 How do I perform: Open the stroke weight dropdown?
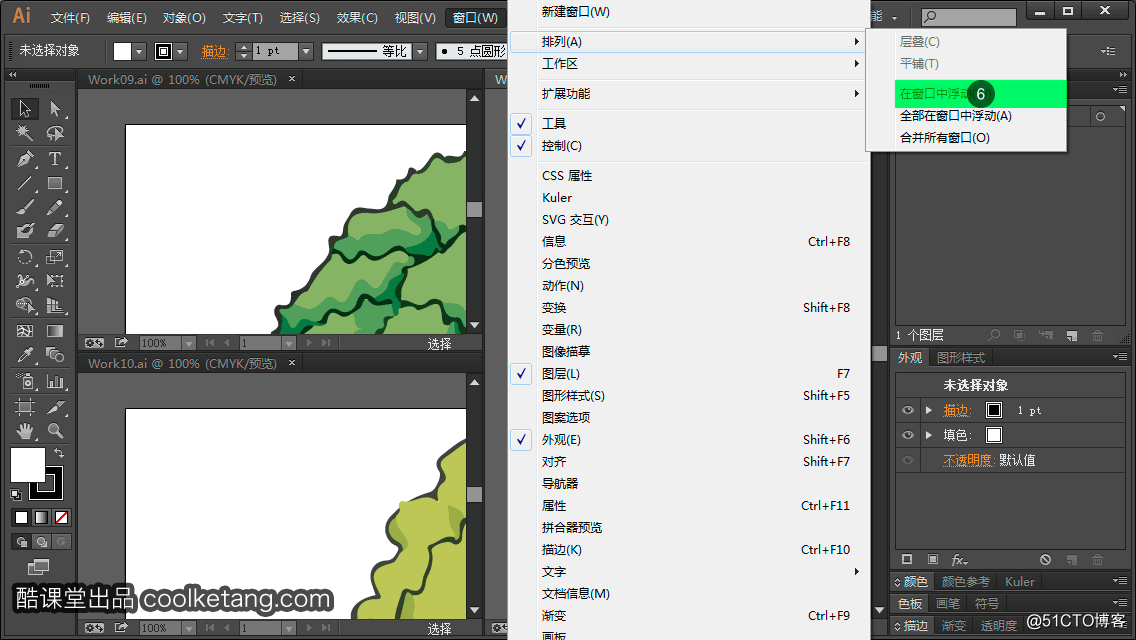coord(306,51)
